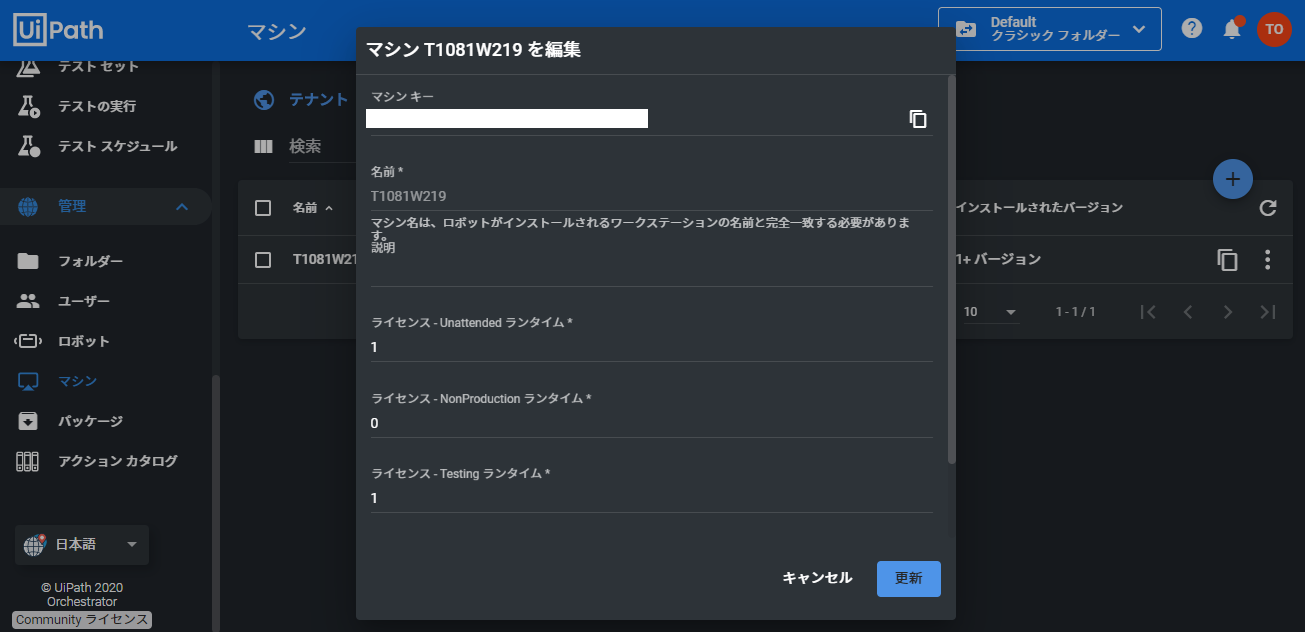This screenshot has width=1305, height=632.
Task: Click the dialog's vertical scrollbar
Action: (x=952, y=270)
